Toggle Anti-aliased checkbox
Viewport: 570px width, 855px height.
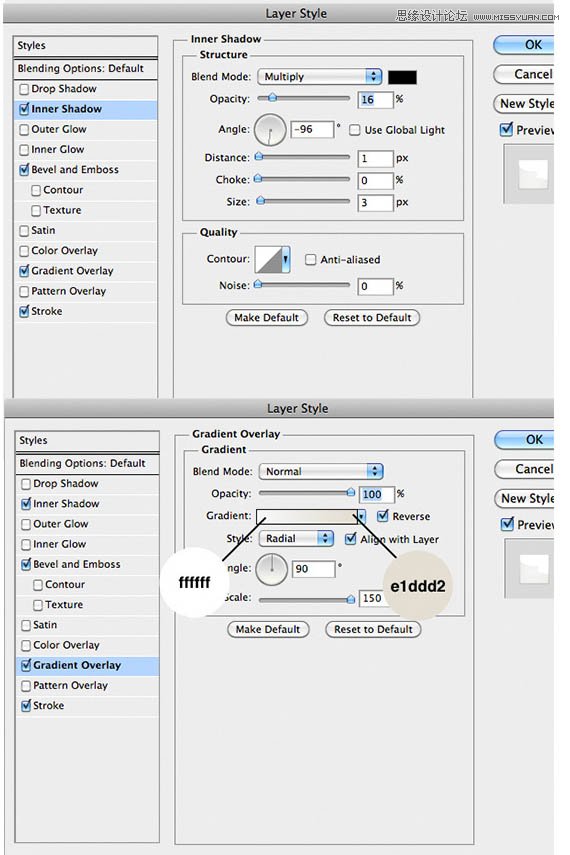(310, 260)
